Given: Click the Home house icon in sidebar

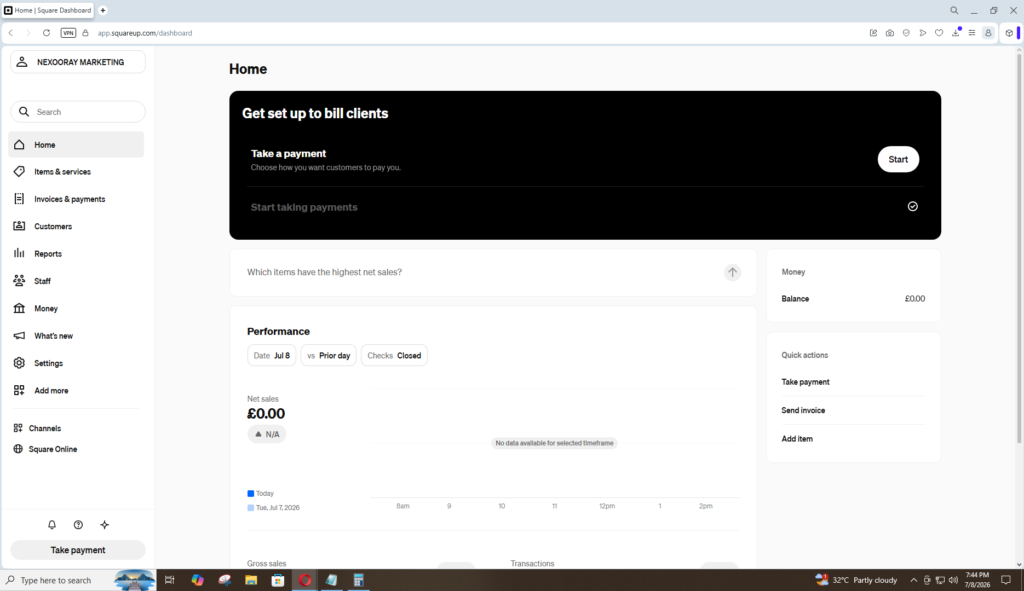Looking at the screenshot, I should point(19,144).
